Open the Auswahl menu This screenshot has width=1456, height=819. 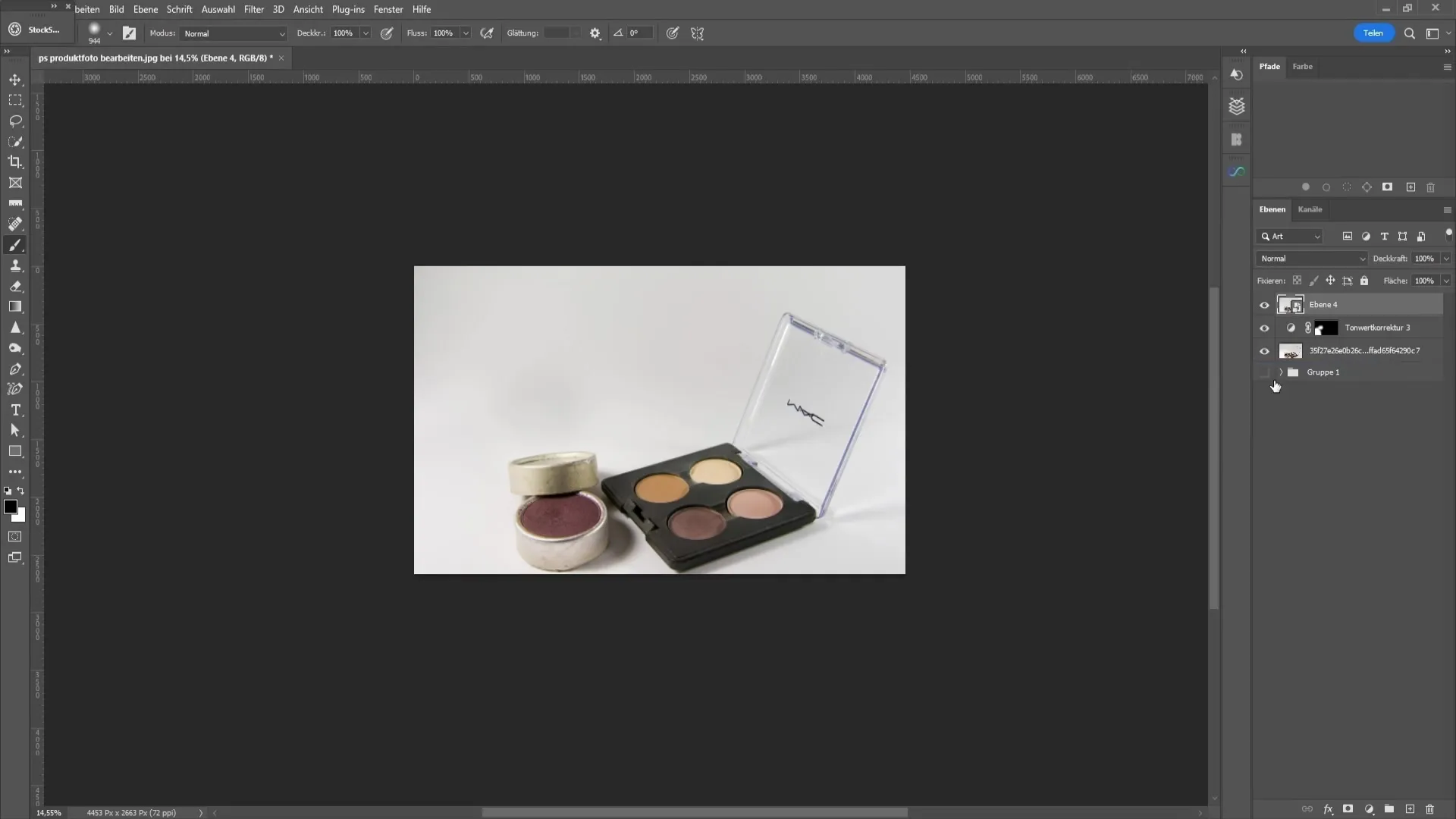[218, 9]
